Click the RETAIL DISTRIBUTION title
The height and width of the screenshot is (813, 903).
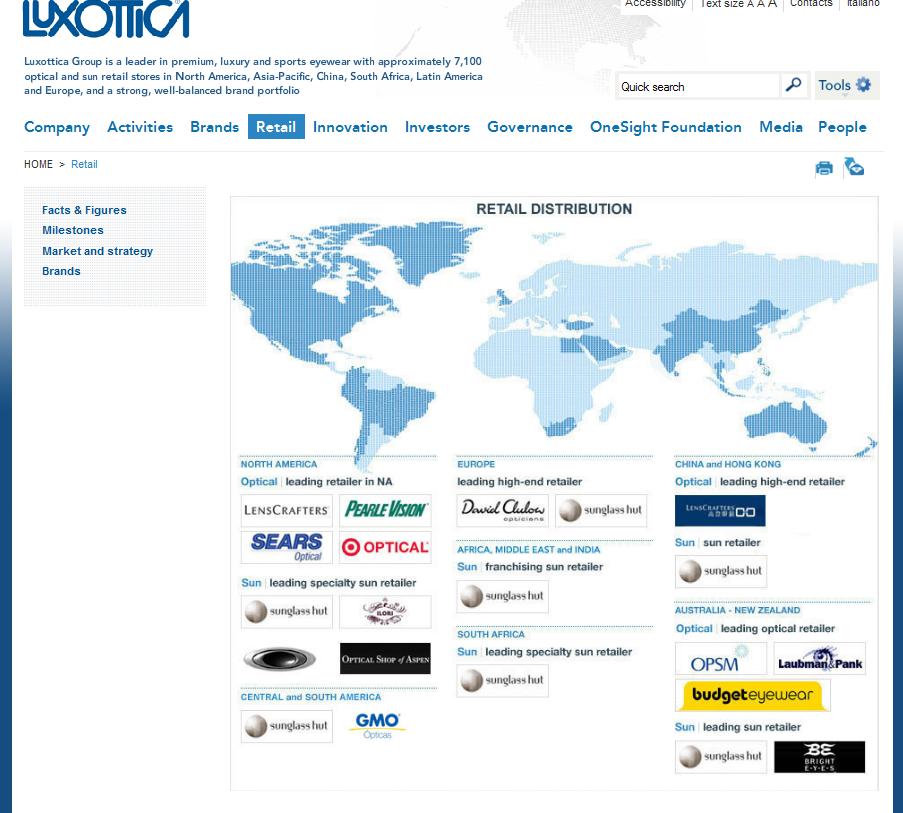pyautogui.click(x=554, y=209)
